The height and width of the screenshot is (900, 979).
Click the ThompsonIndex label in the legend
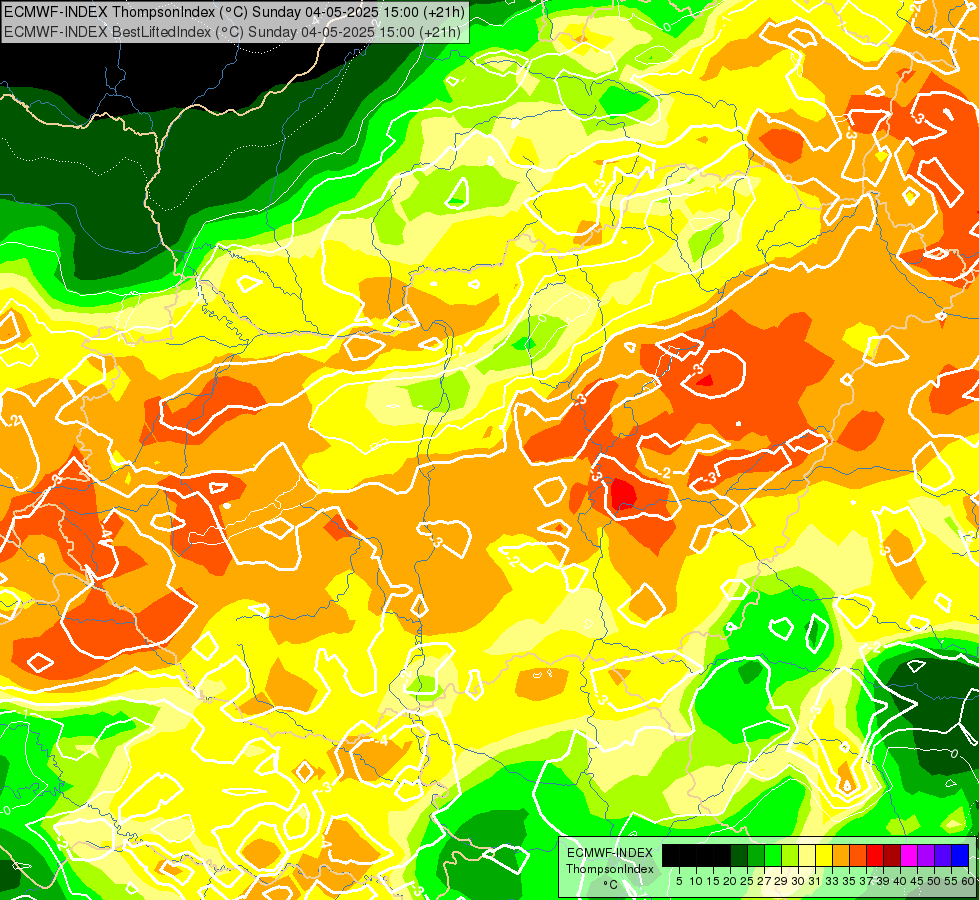tap(610, 869)
